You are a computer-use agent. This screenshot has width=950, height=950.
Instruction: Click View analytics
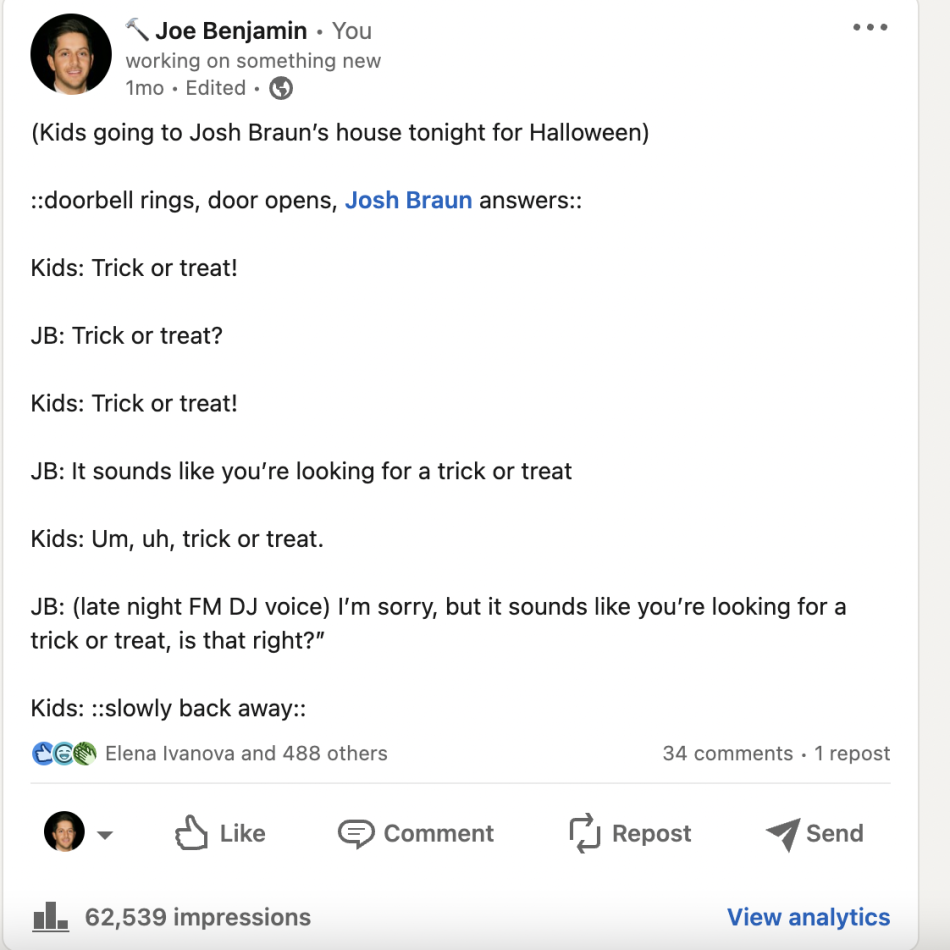pyautogui.click(x=808, y=917)
